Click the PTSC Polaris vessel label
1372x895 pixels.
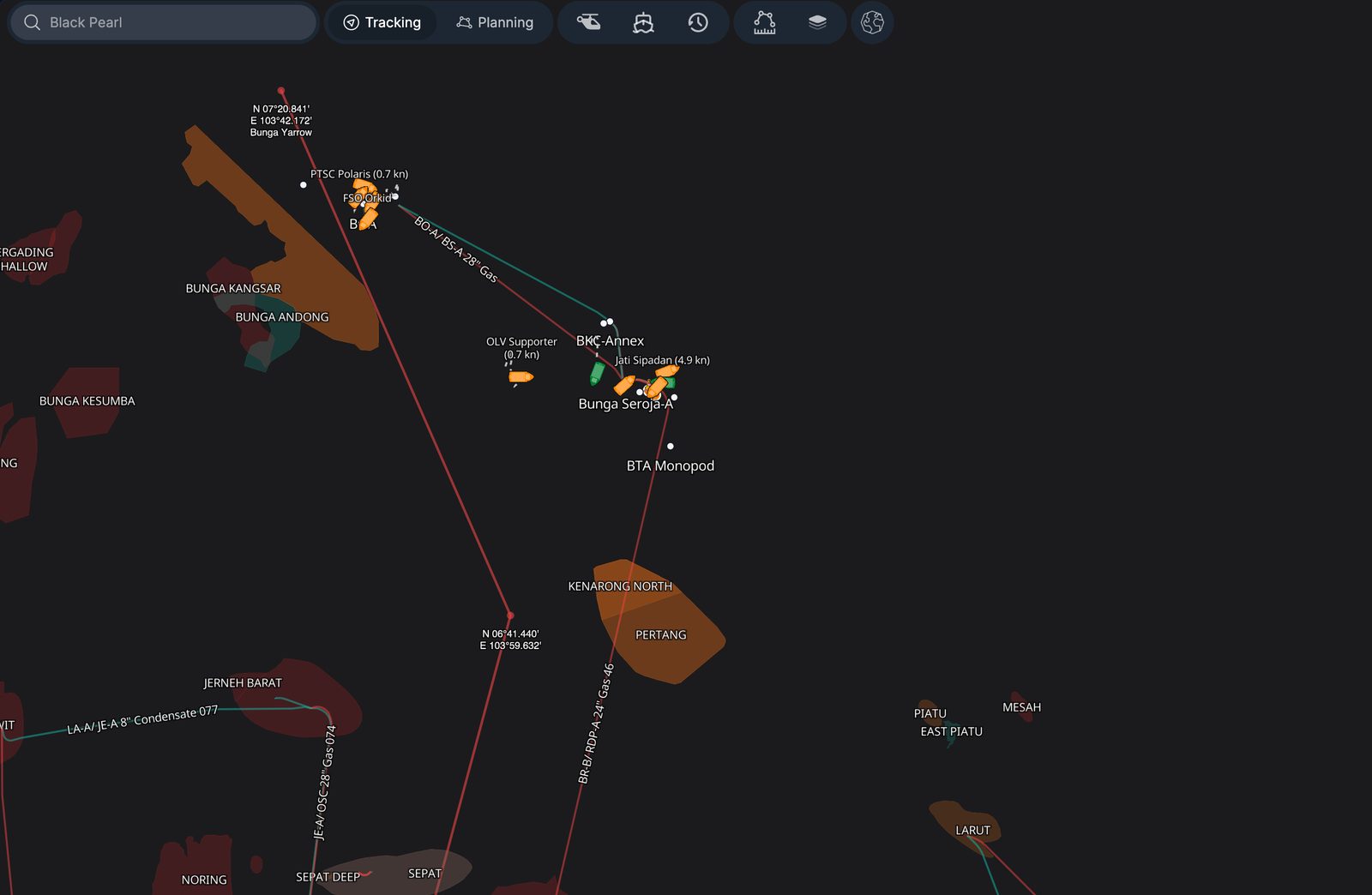359,174
